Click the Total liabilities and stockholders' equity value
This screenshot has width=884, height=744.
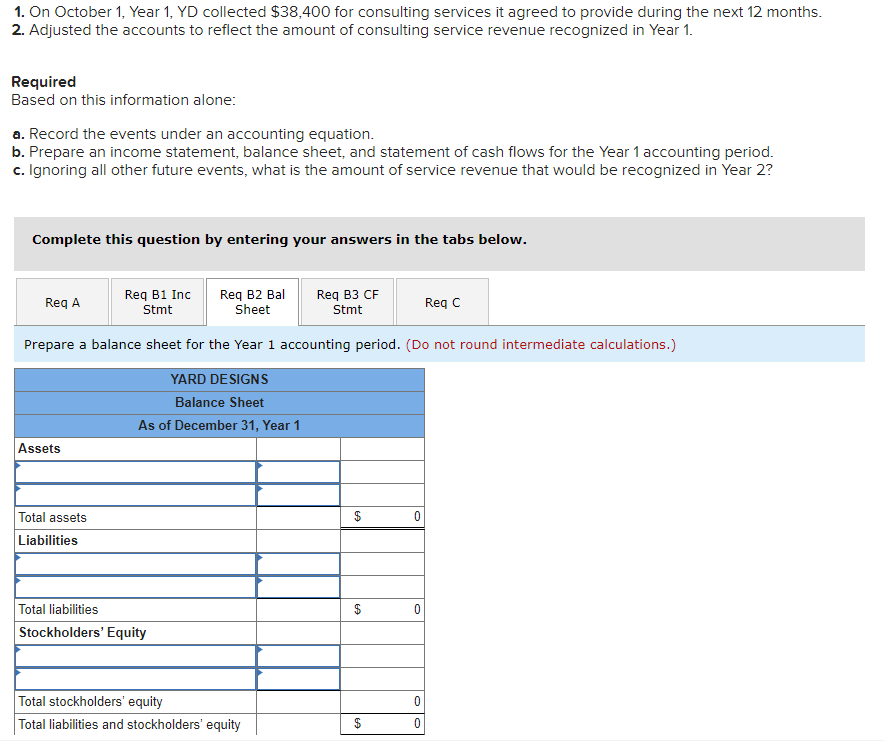pyautogui.click(x=383, y=724)
